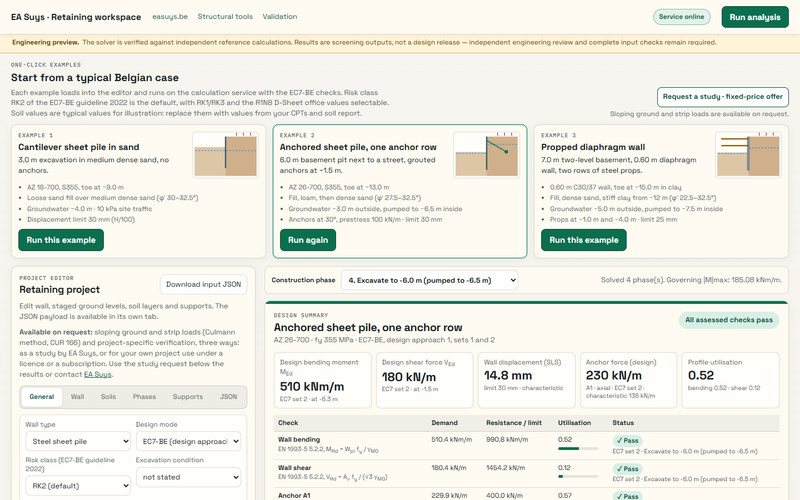Select the Design bending moment card

[322, 380]
